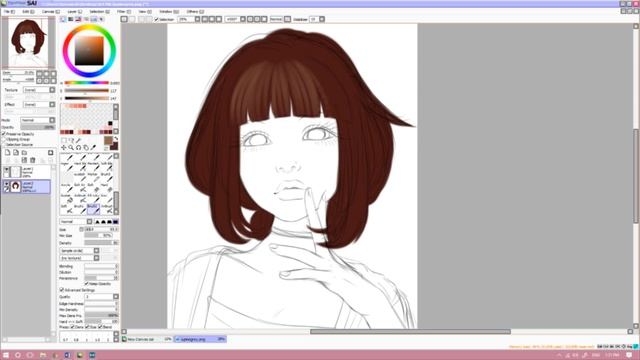640x360 pixels.
Task: Switch to the New Canvas document tab
Action: click(147, 339)
